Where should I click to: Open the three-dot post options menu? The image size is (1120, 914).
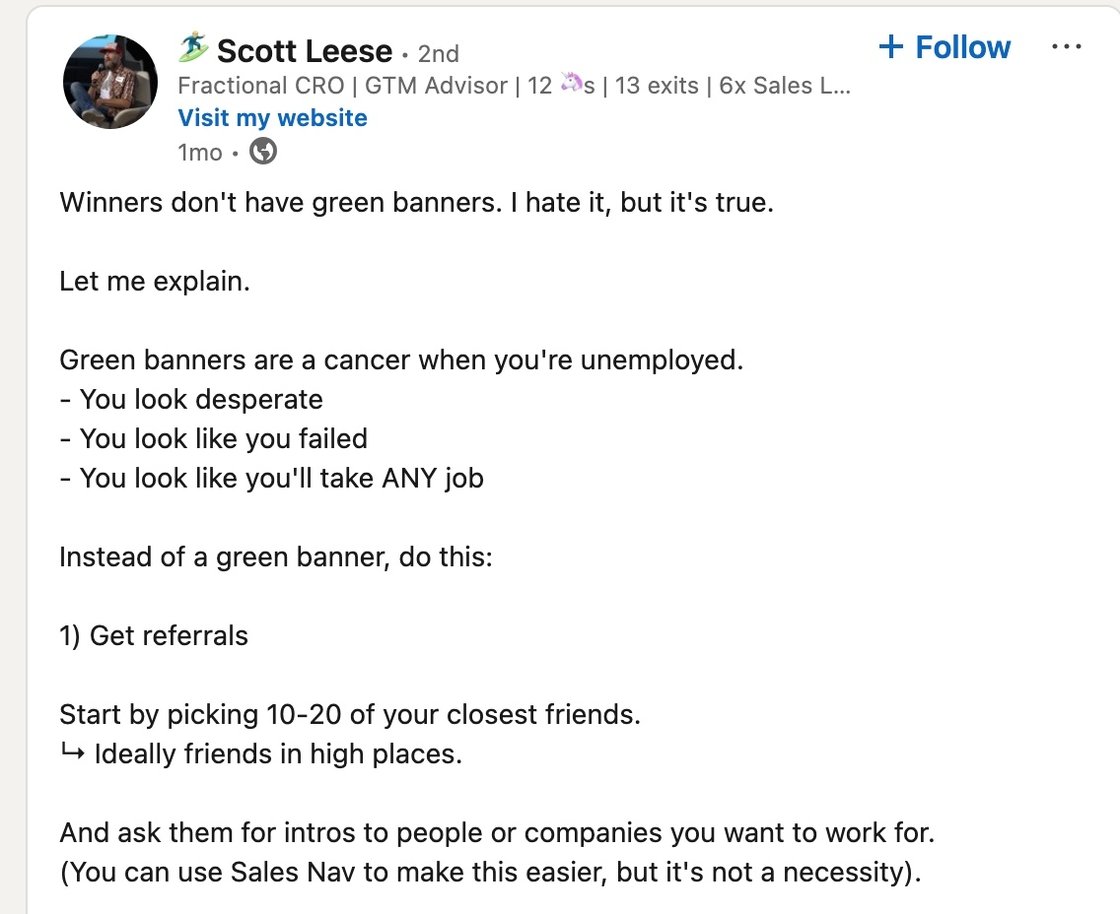[x=1066, y=47]
